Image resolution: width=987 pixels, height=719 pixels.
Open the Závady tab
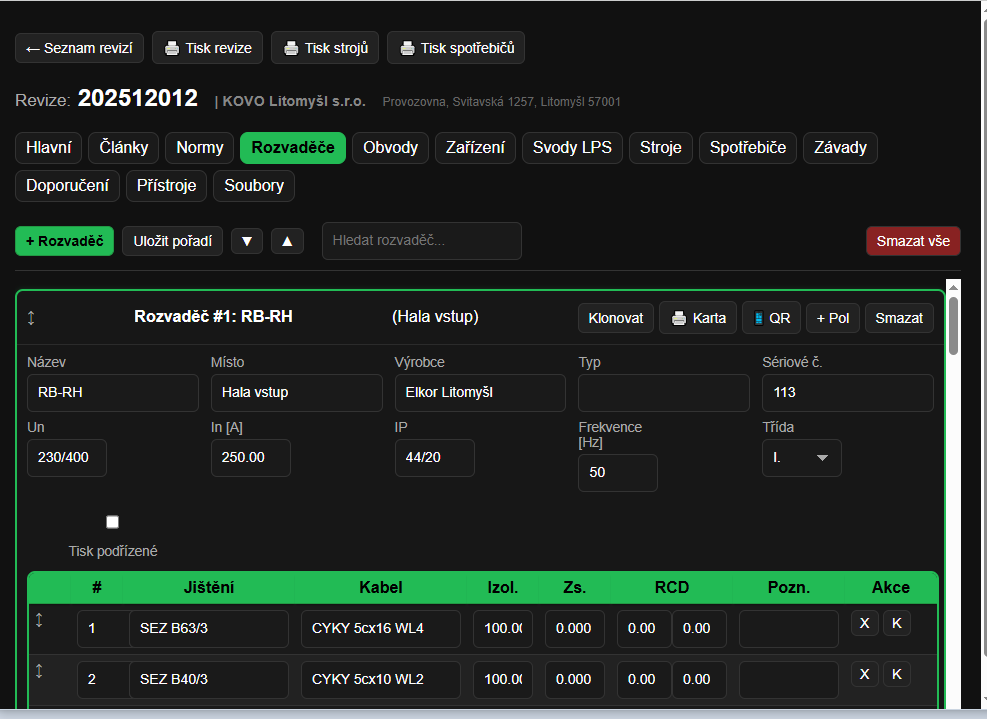pyautogui.click(x=840, y=148)
